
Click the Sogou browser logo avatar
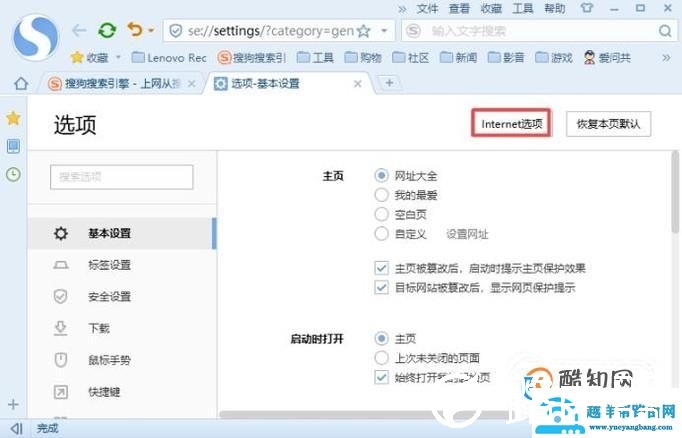pyautogui.click(x=36, y=37)
